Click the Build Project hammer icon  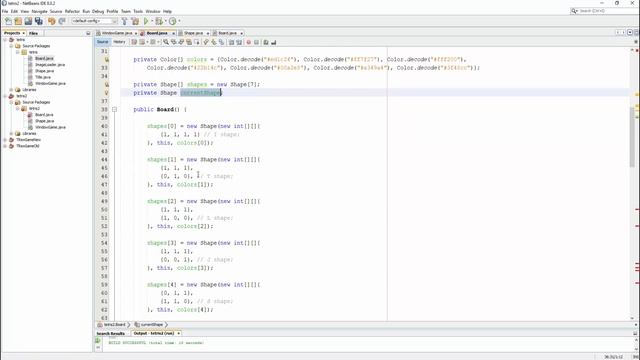[124, 21]
